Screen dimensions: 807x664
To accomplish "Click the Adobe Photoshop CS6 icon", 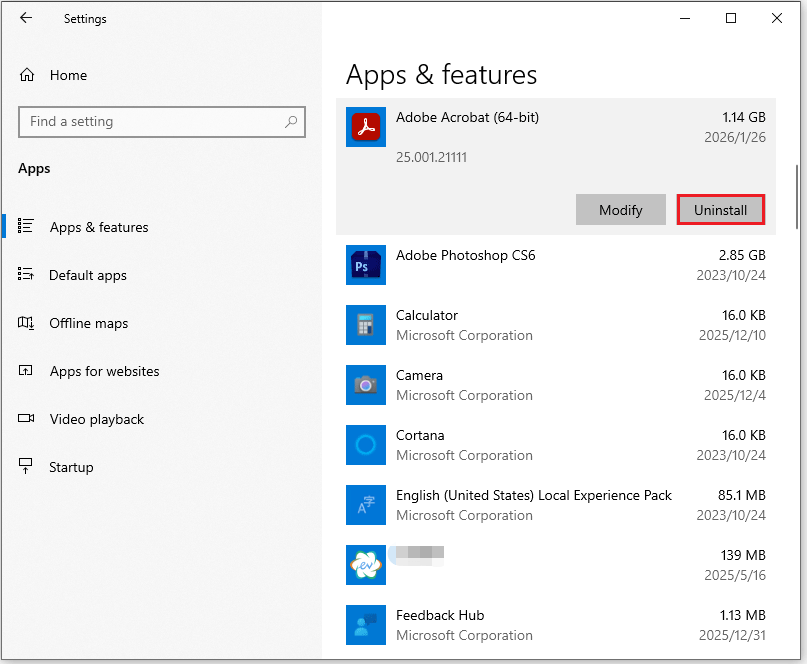I will click(x=365, y=265).
